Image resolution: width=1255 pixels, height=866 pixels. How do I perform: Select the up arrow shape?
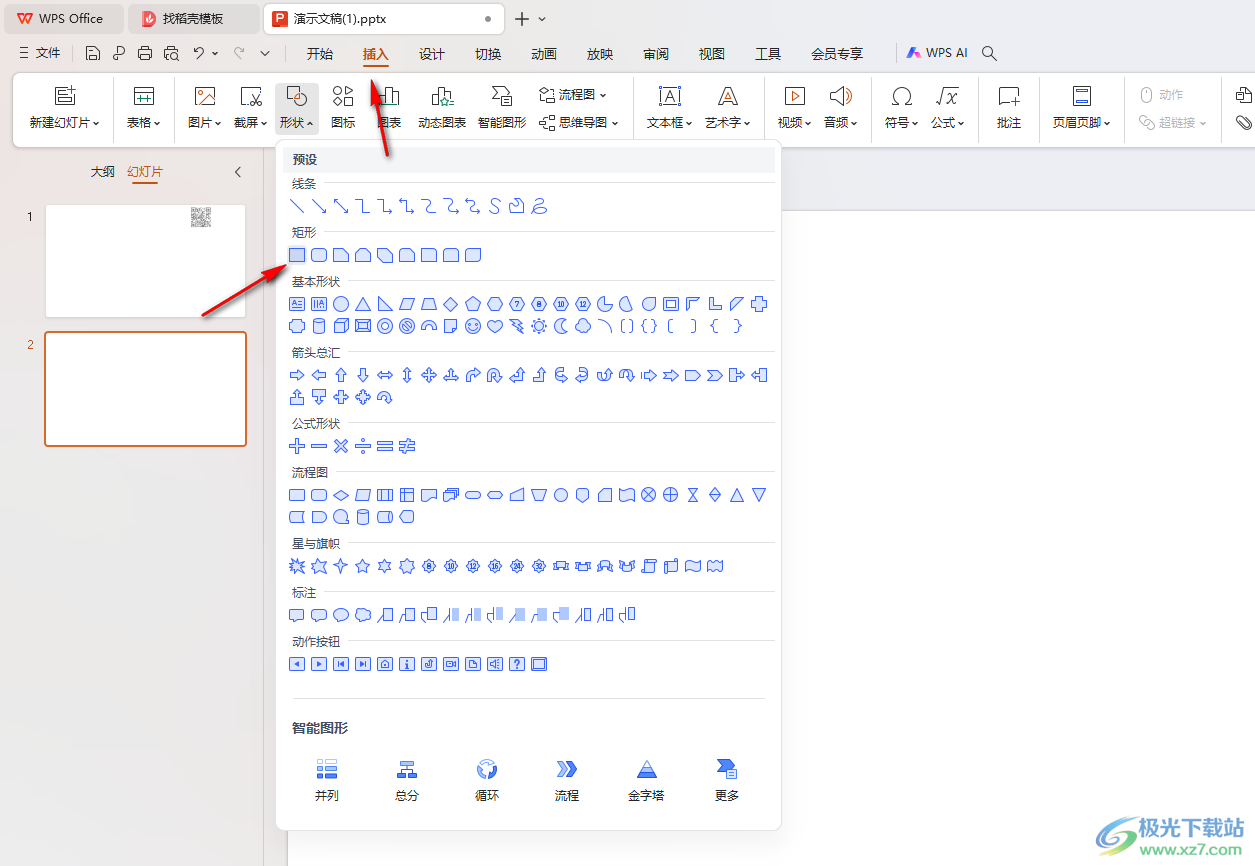[341, 375]
